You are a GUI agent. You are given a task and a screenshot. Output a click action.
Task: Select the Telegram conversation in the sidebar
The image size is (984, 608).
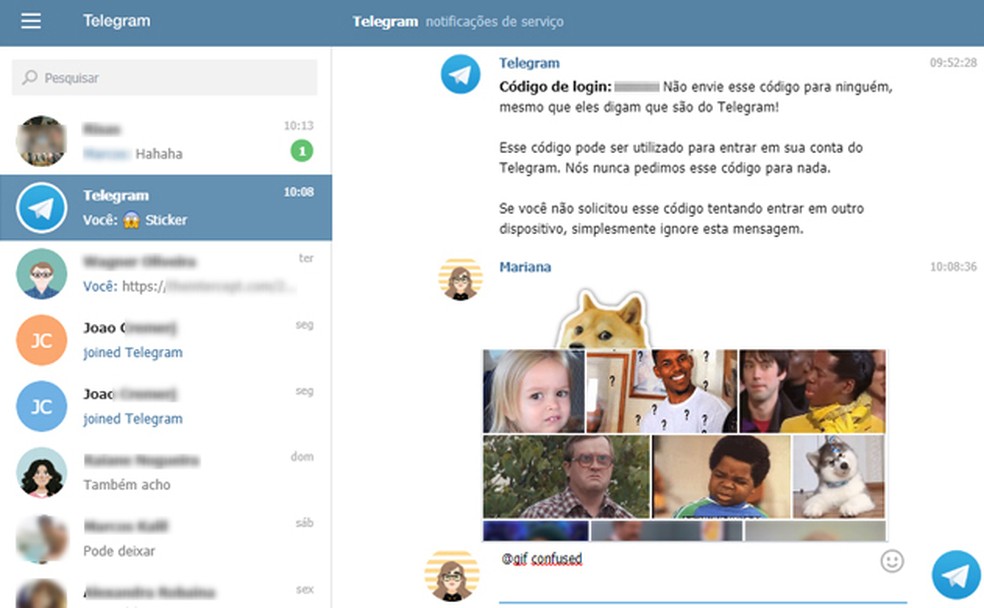pyautogui.click(x=165, y=207)
